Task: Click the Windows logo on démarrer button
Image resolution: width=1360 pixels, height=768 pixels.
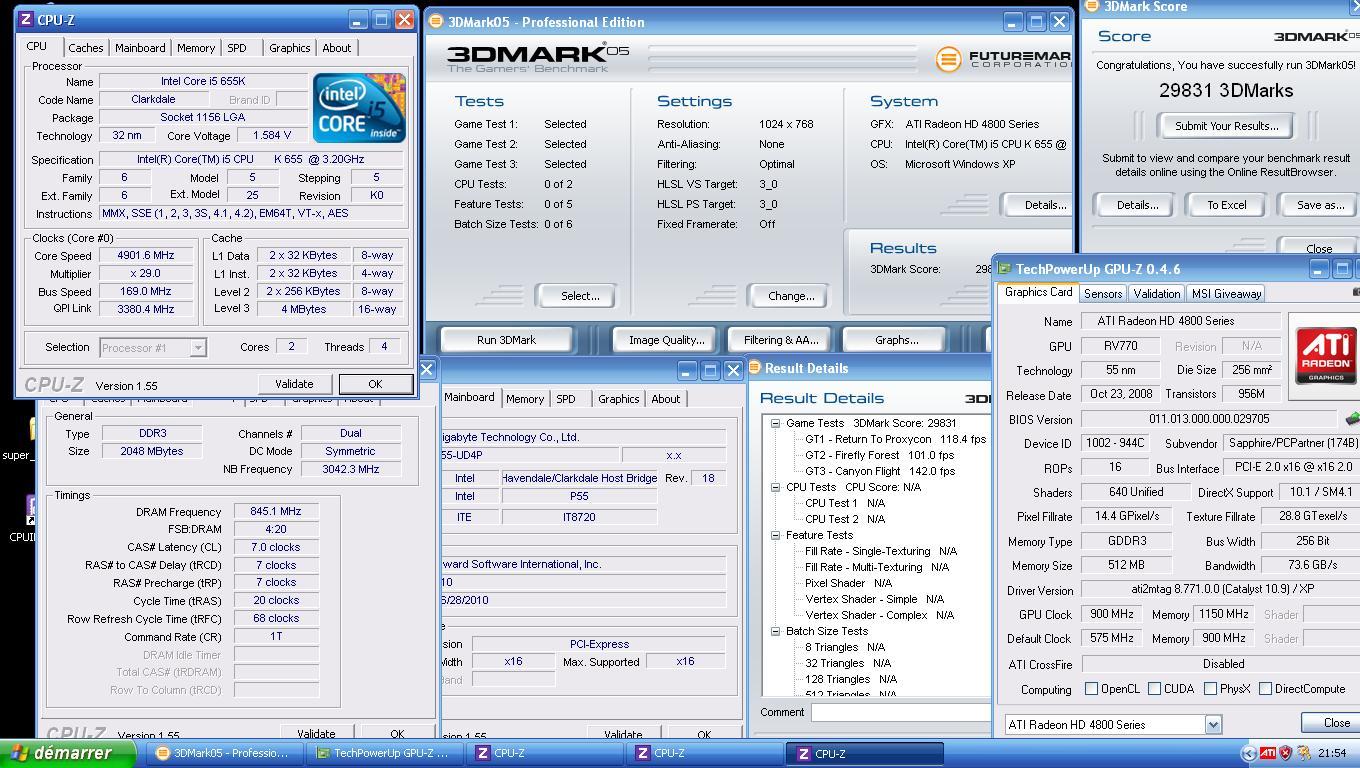Action: (18, 753)
